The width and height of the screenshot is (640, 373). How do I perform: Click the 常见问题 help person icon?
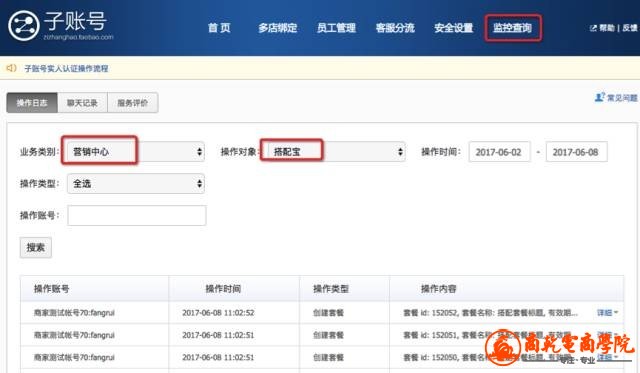click(x=600, y=97)
